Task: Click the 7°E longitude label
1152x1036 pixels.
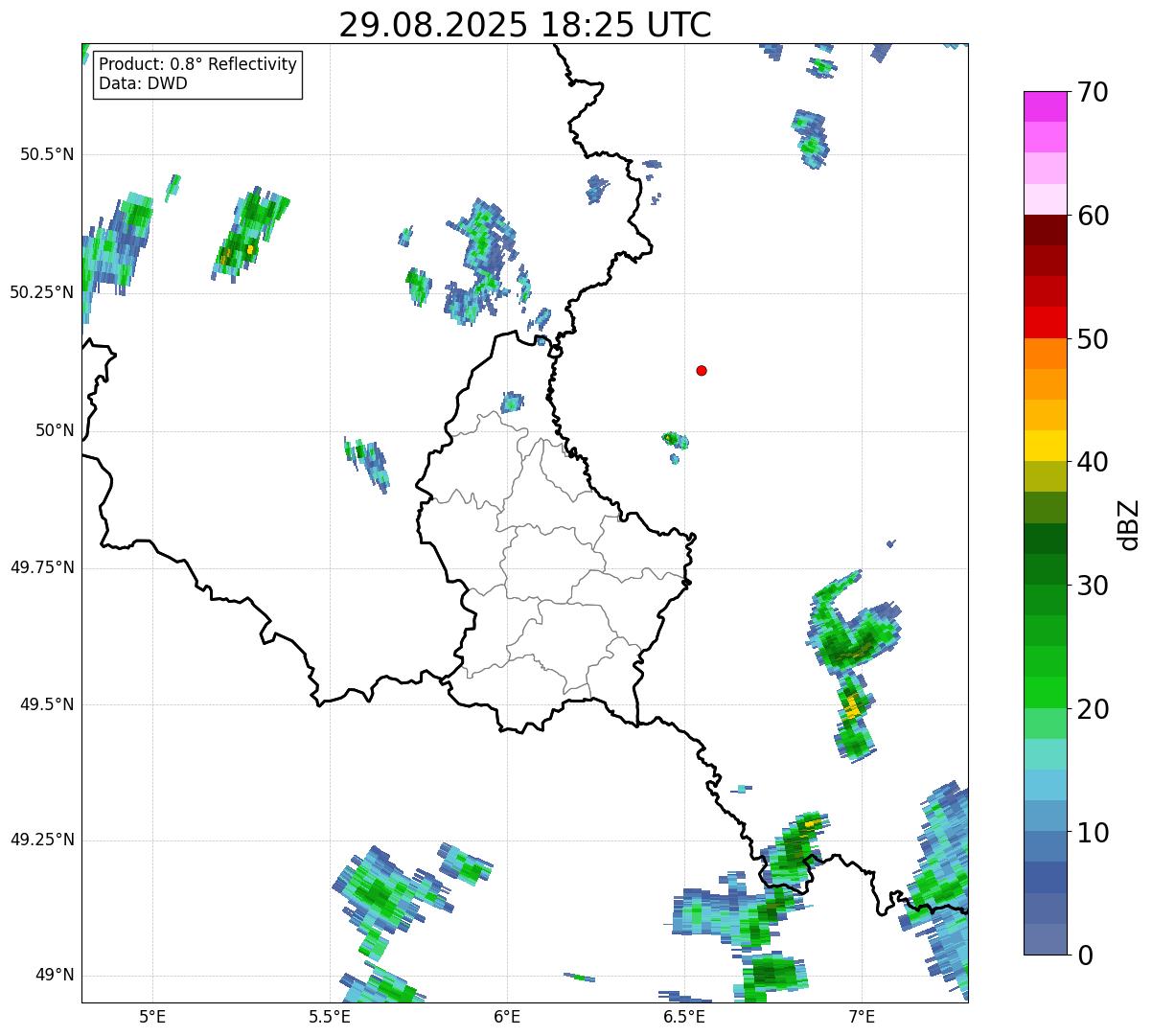Action: [862, 1016]
